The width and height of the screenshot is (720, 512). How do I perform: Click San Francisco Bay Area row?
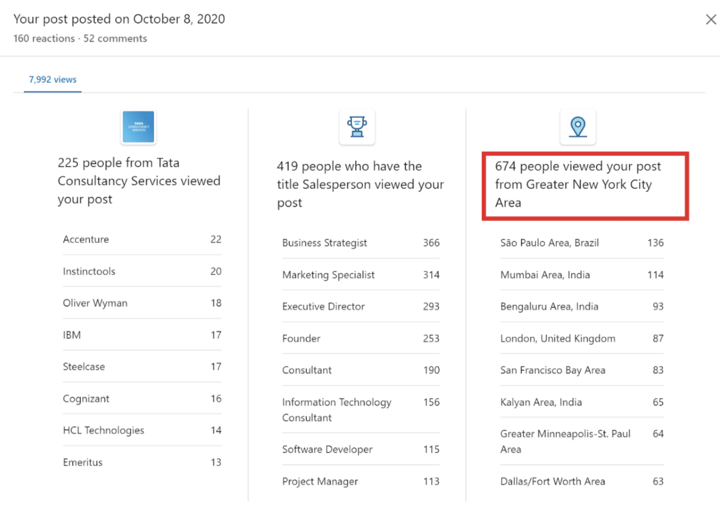pyautogui.click(x=582, y=370)
